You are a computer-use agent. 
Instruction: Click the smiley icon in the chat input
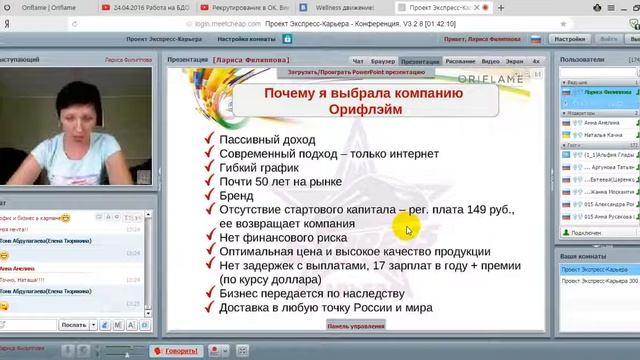(3, 325)
